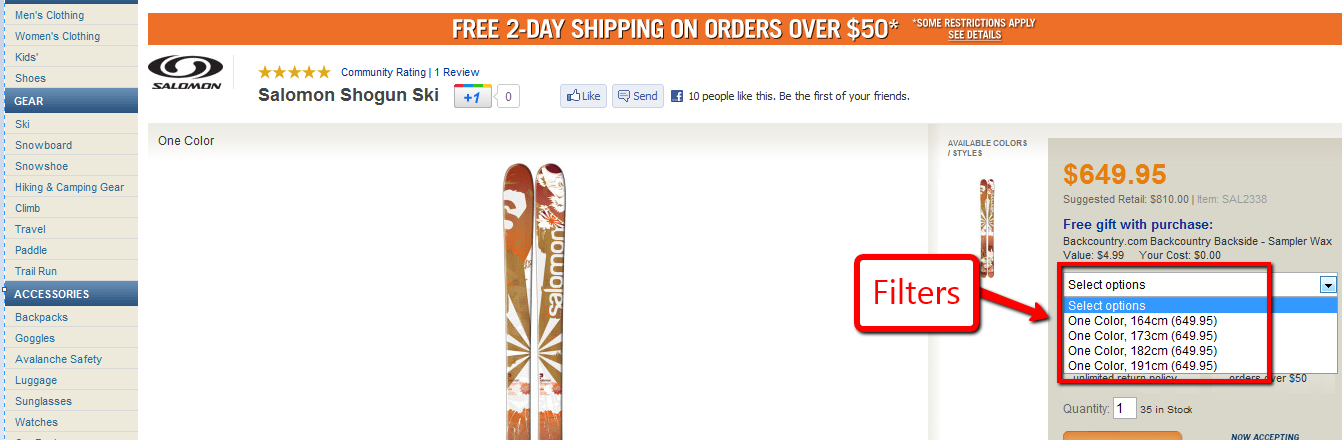Open the Avalanche Safety accessories link

58,359
